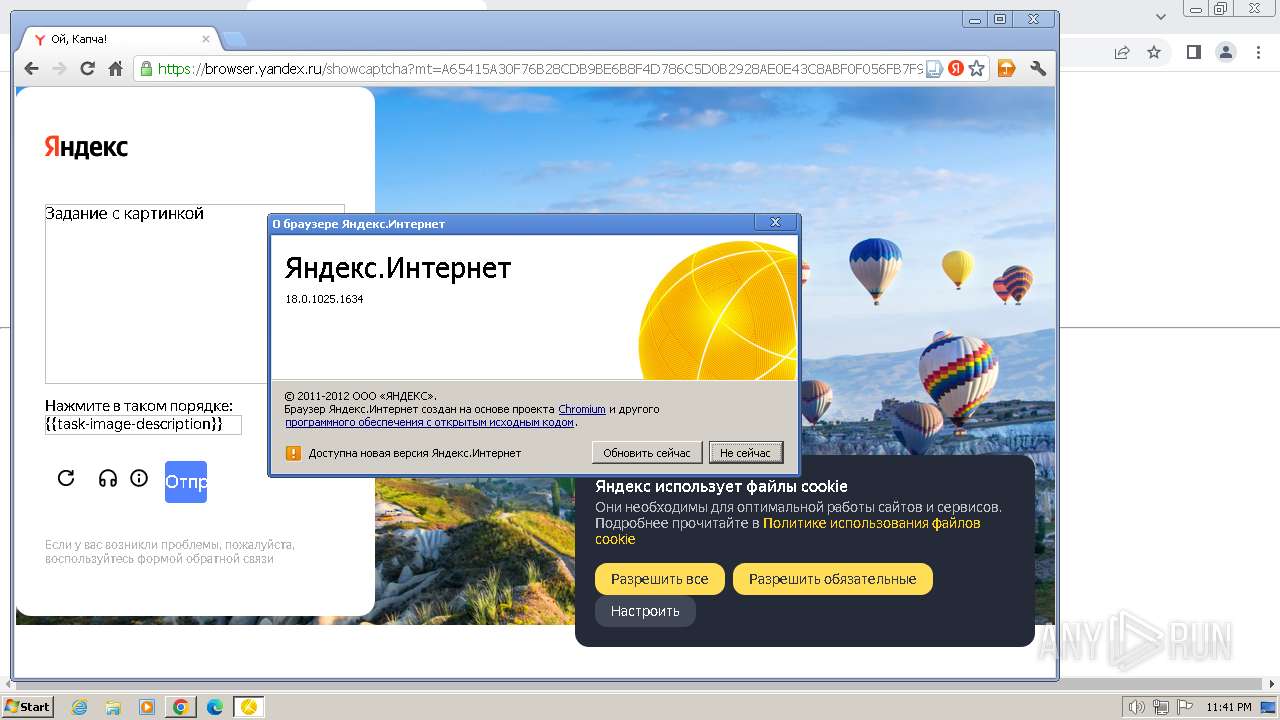Click the yellow globe logo in dialog

coord(718,311)
